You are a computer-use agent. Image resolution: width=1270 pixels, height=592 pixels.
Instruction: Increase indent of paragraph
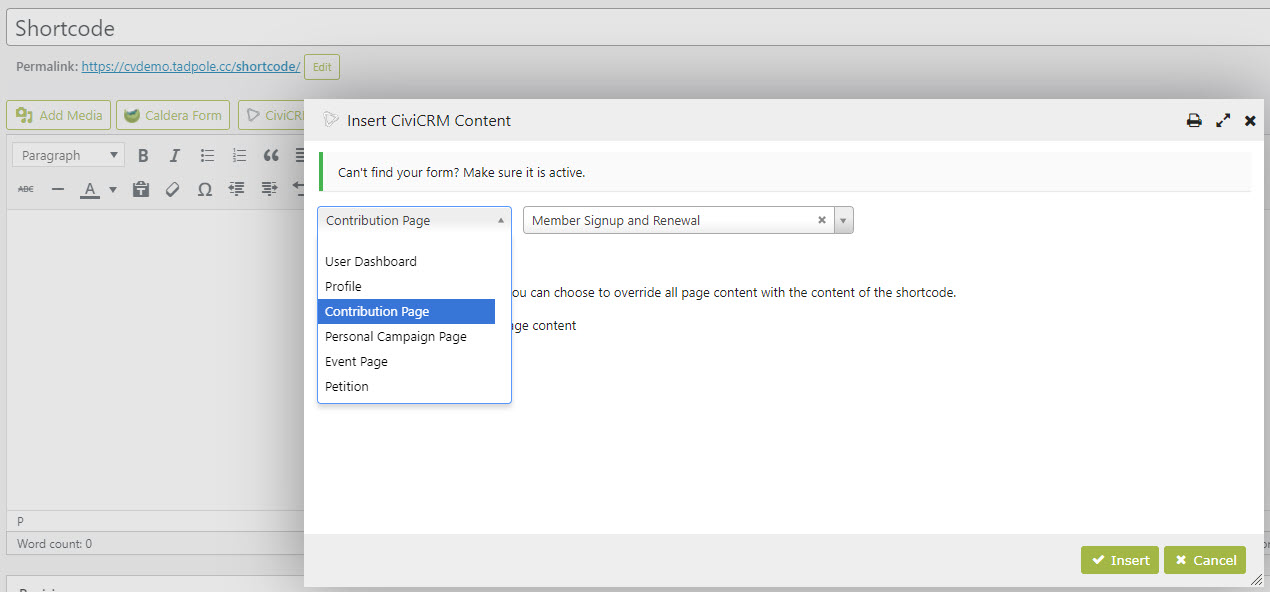coord(269,189)
